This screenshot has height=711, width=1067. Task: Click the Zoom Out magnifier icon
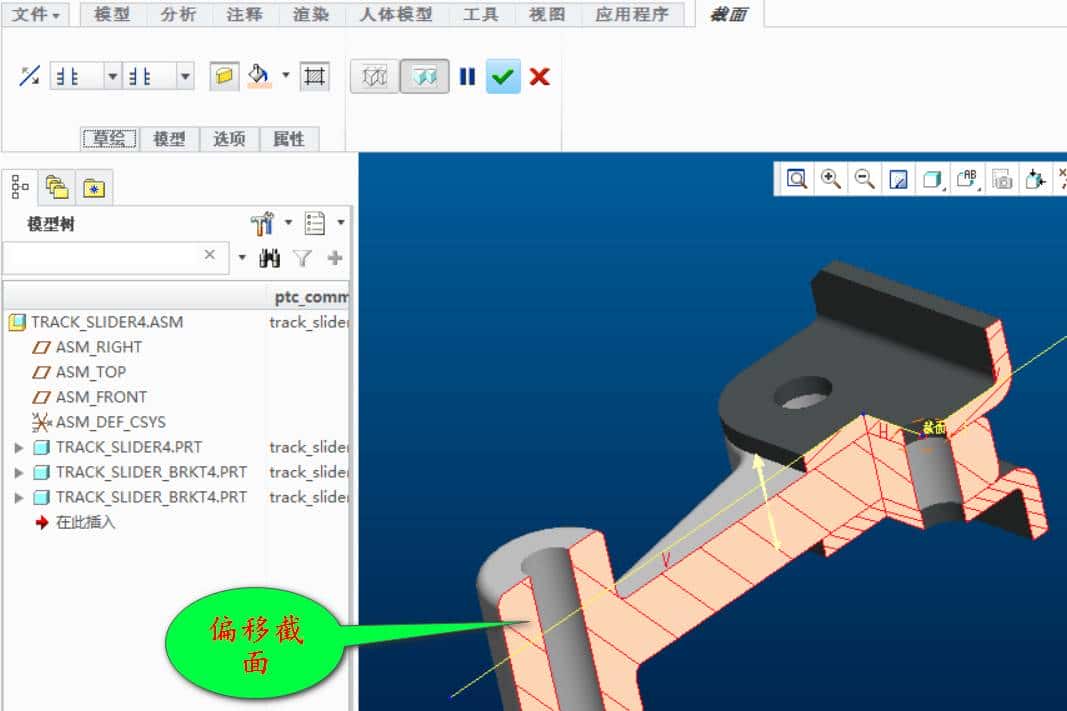tap(865, 179)
